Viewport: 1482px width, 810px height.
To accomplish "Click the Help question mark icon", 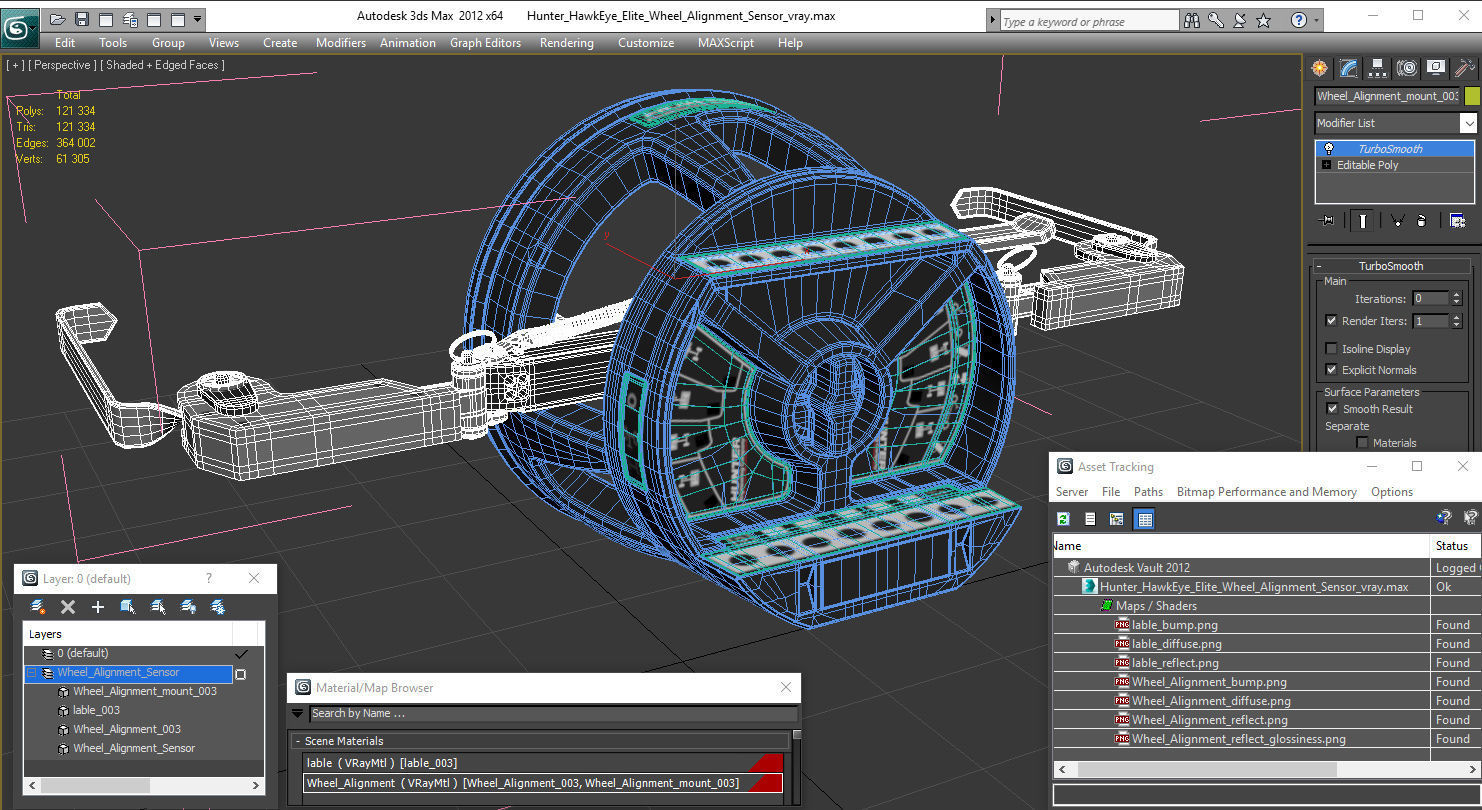I will tap(1298, 20).
